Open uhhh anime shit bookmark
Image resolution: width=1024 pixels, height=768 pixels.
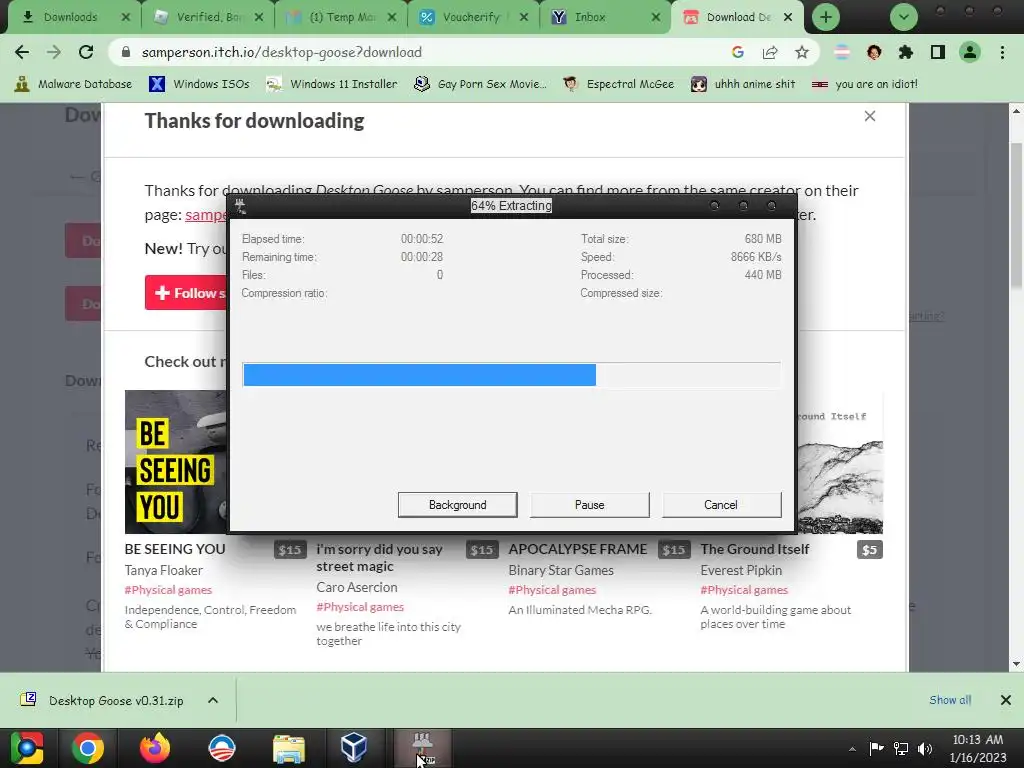tap(744, 84)
